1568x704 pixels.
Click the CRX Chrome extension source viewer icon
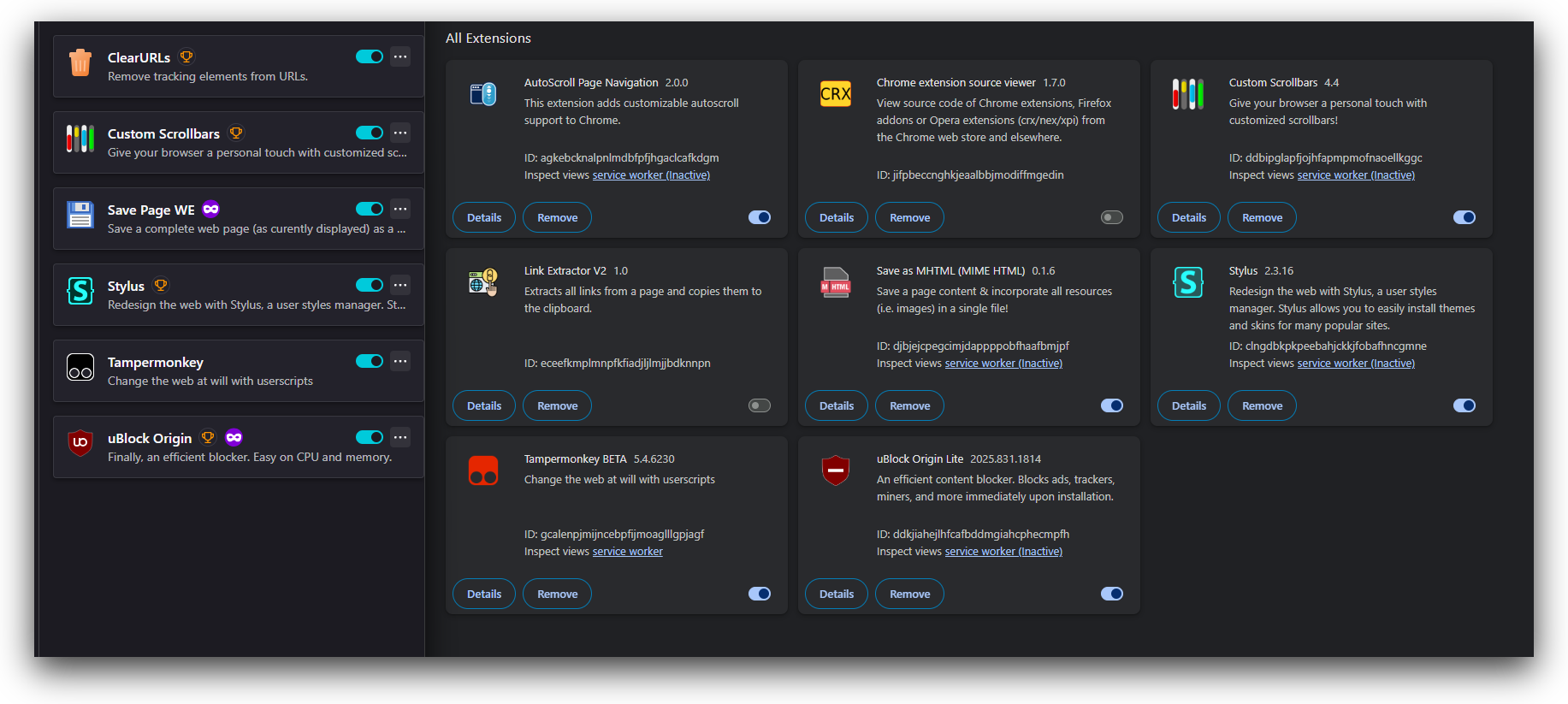tap(836, 93)
